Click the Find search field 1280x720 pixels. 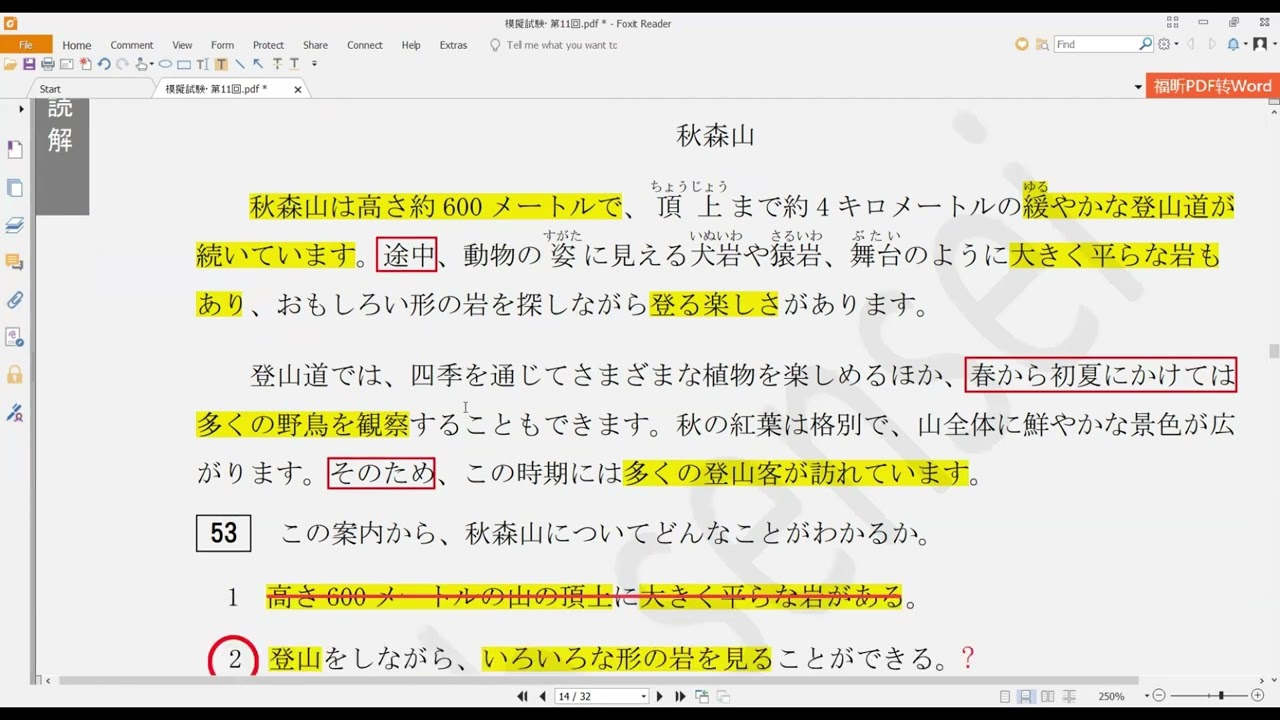[1096, 44]
